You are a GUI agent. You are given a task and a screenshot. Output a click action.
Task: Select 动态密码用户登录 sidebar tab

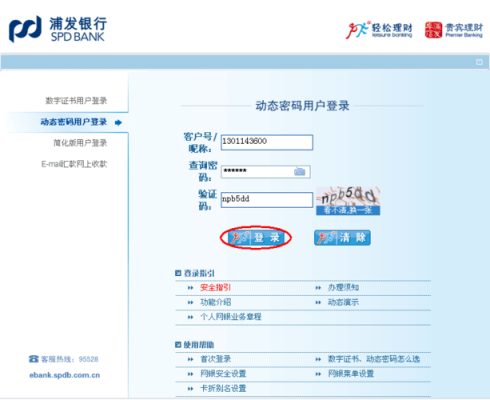(x=74, y=122)
